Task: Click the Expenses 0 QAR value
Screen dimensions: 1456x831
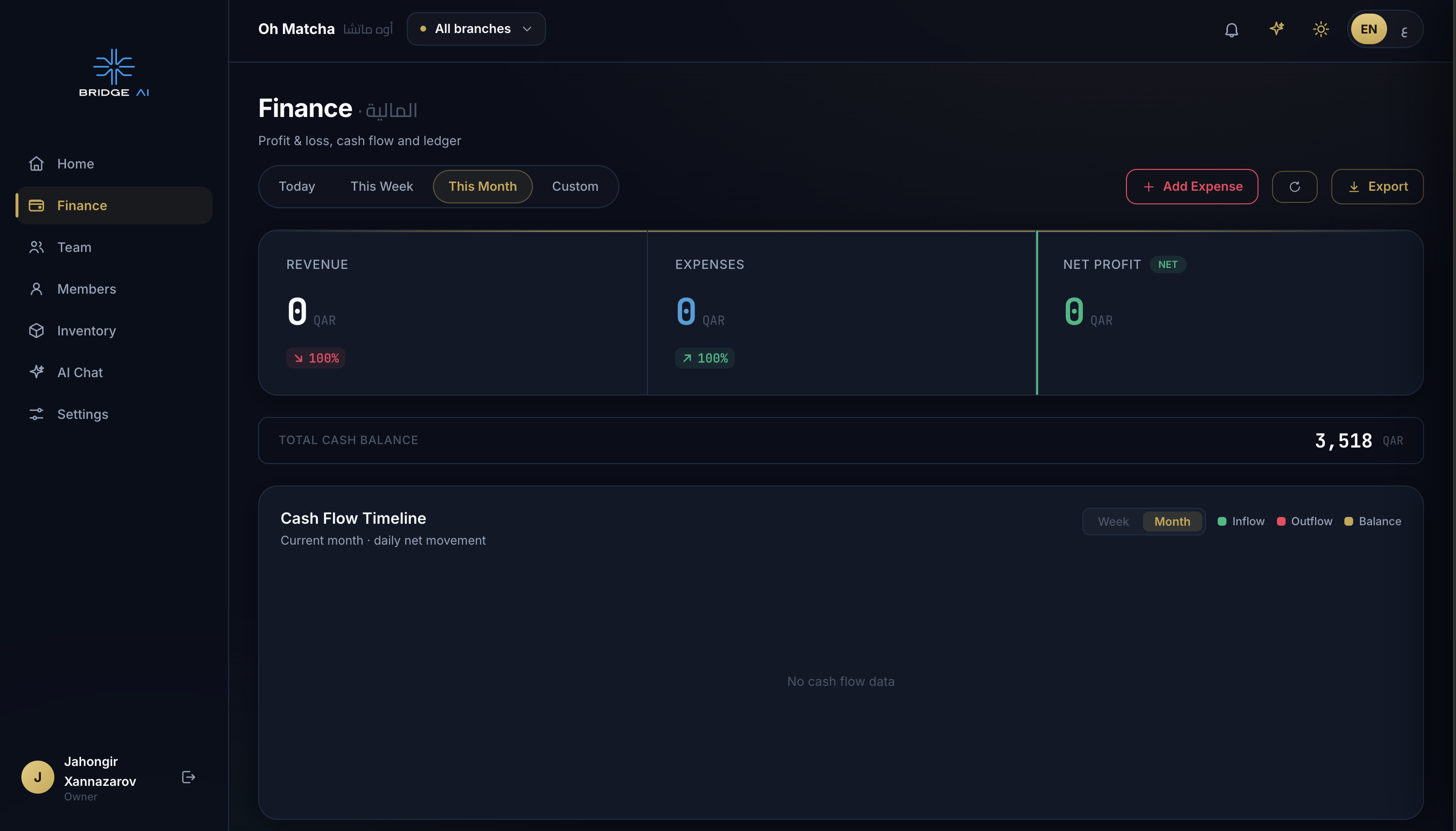Action: (x=700, y=312)
